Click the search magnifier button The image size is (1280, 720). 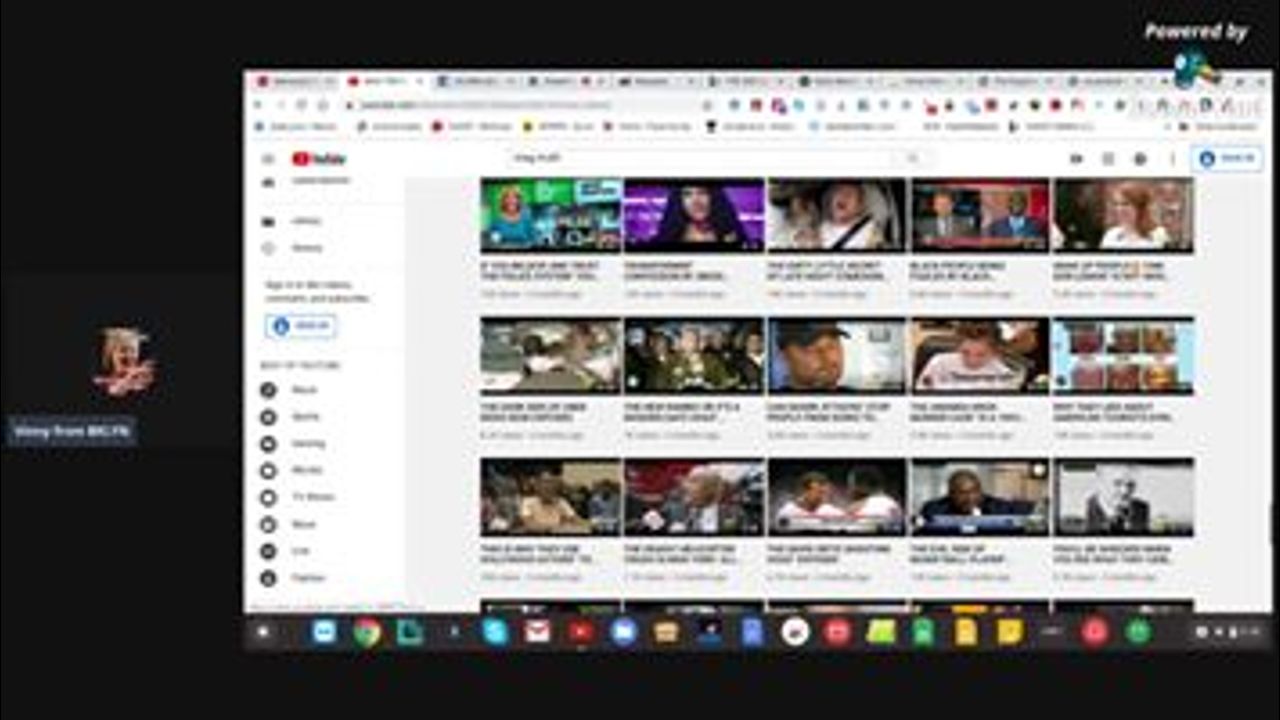pyautogui.click(x=912, y=158)
